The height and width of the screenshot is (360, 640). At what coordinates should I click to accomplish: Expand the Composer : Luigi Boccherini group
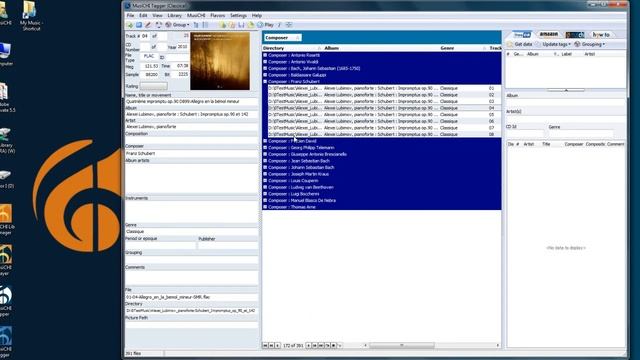[265, 194]
